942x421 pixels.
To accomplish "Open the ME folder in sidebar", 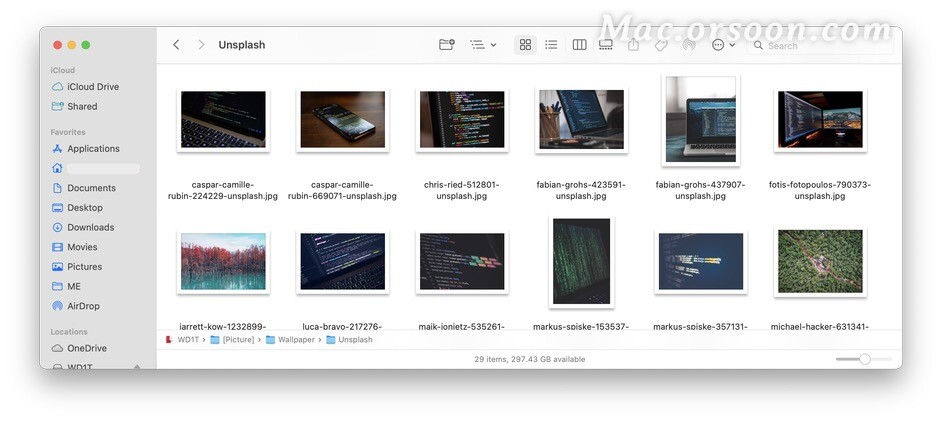I will click(x=73, y=286).
